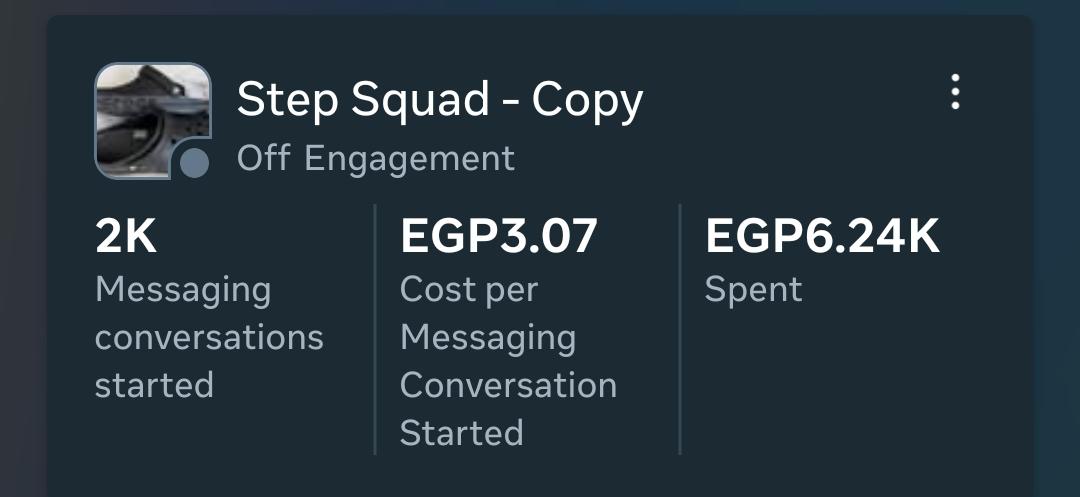Open the Step Squad - Copy campaign title
Viewport: 1080px width, 497px height.
439,101
